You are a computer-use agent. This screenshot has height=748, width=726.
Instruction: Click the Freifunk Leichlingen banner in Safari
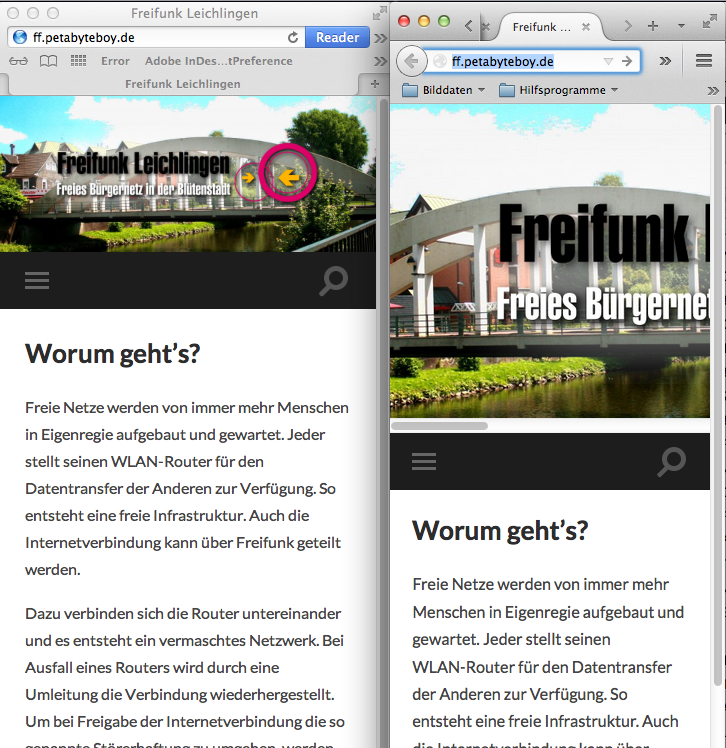(187, 175)
